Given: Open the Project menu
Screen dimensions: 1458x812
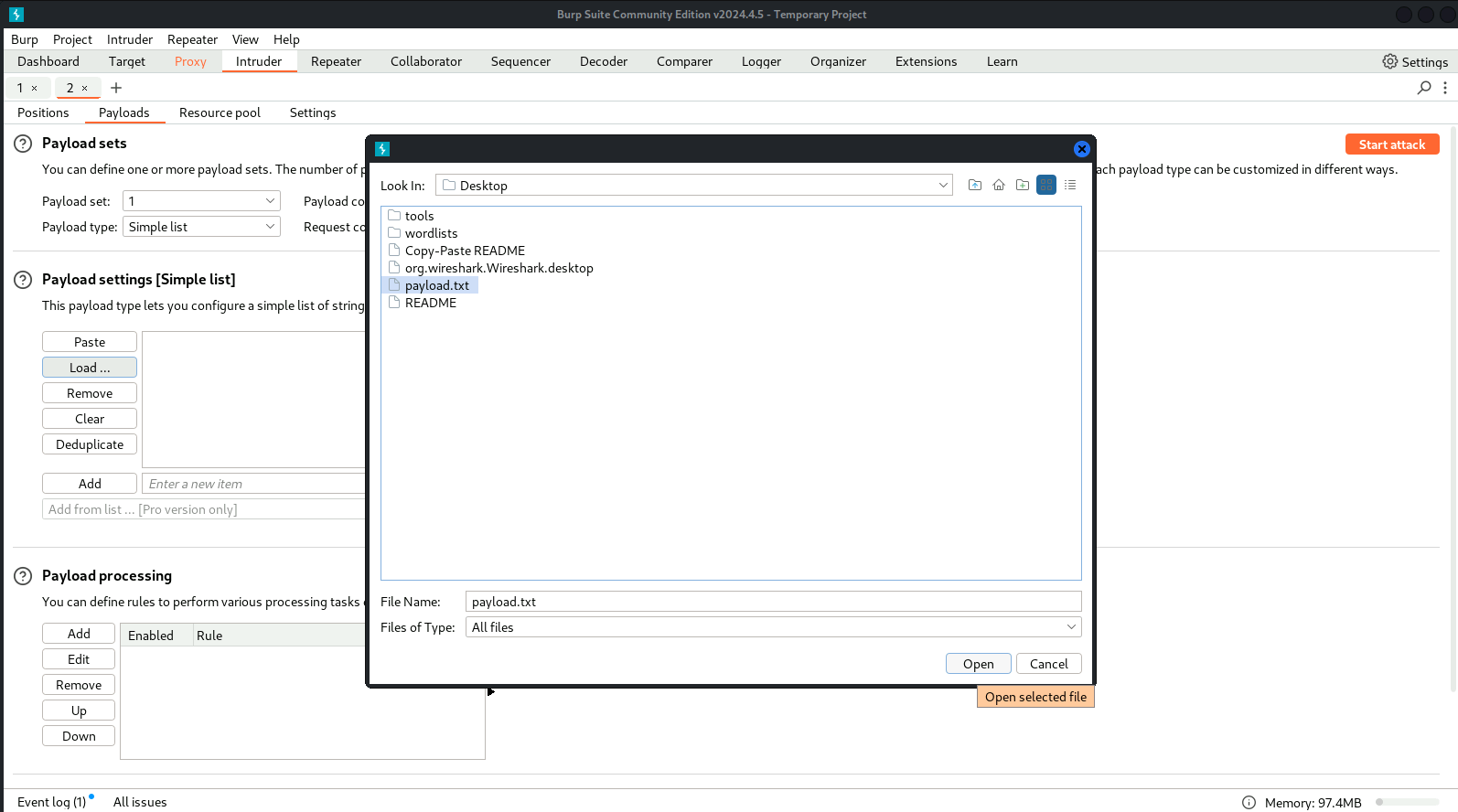Looking at the screenshot, I should click(x=72, y=39).
